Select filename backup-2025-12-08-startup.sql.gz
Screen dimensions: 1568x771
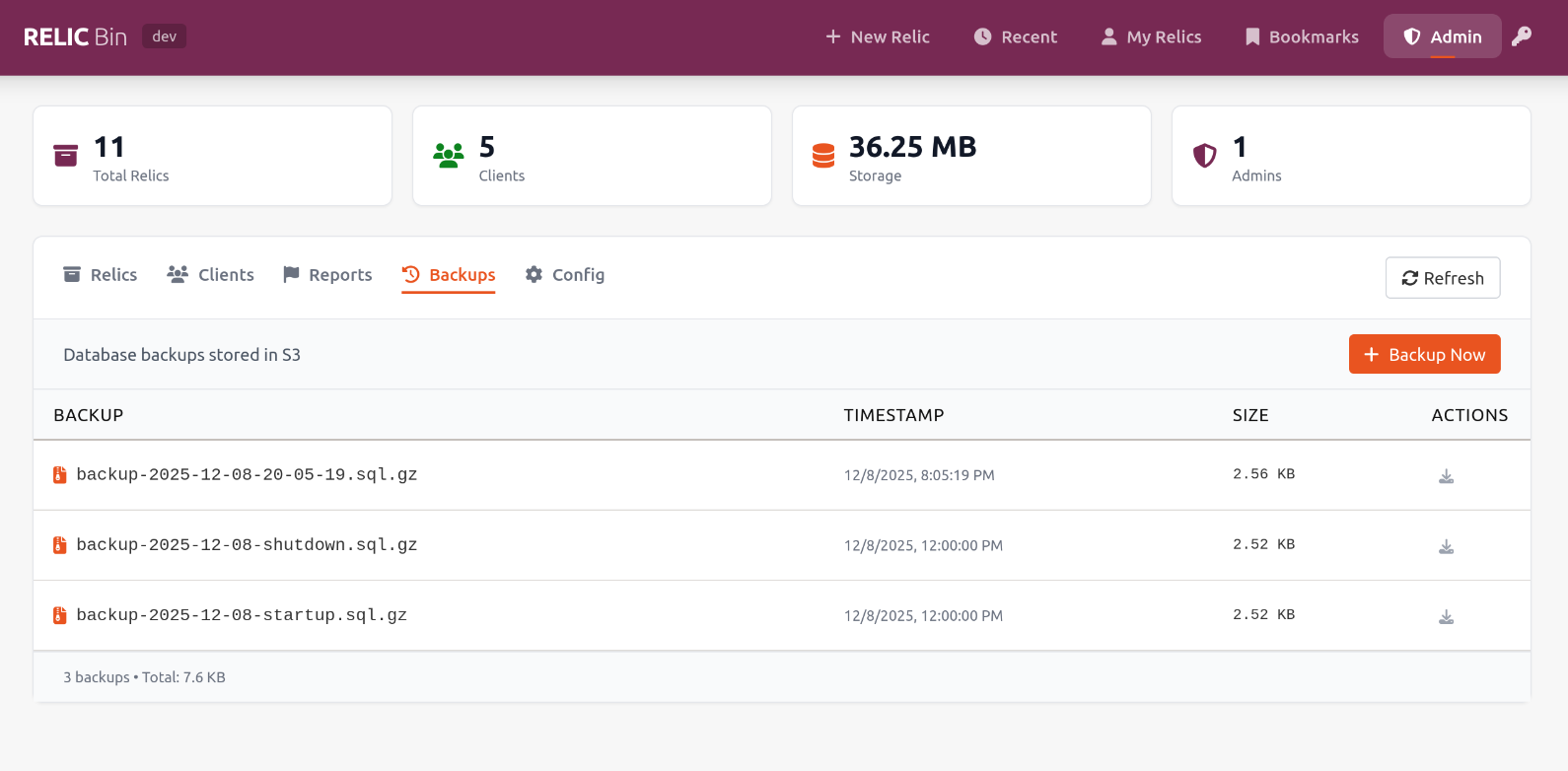pyautogui.click(x=242, y=614)
